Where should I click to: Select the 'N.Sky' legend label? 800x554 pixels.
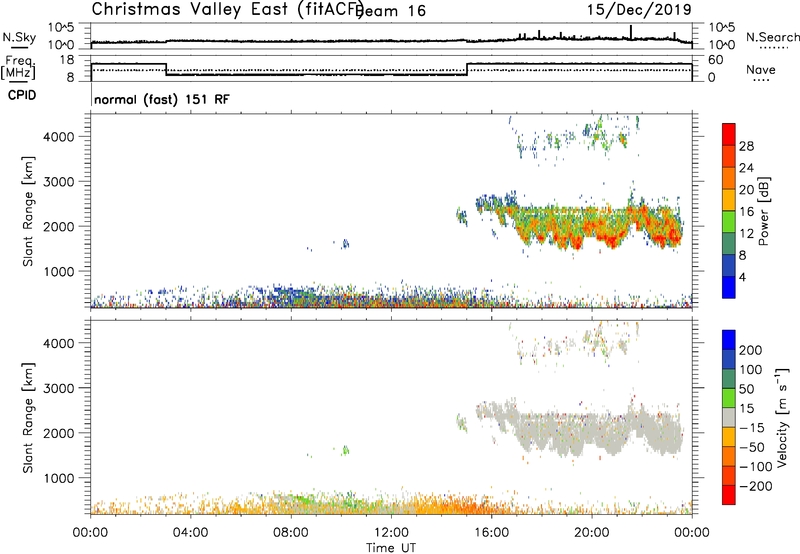(x=19, y=37)
